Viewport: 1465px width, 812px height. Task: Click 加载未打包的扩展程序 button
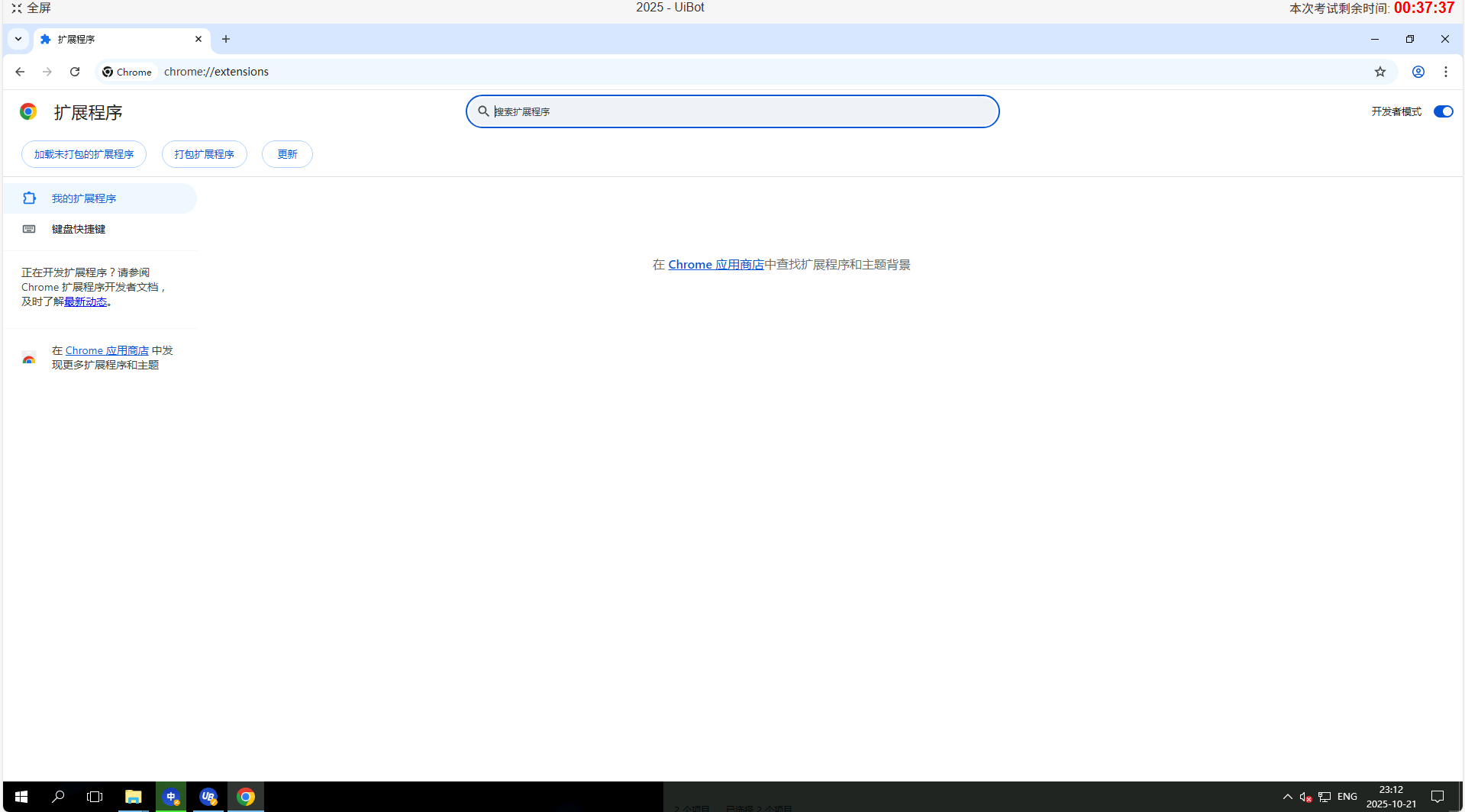tap(84, 154)
